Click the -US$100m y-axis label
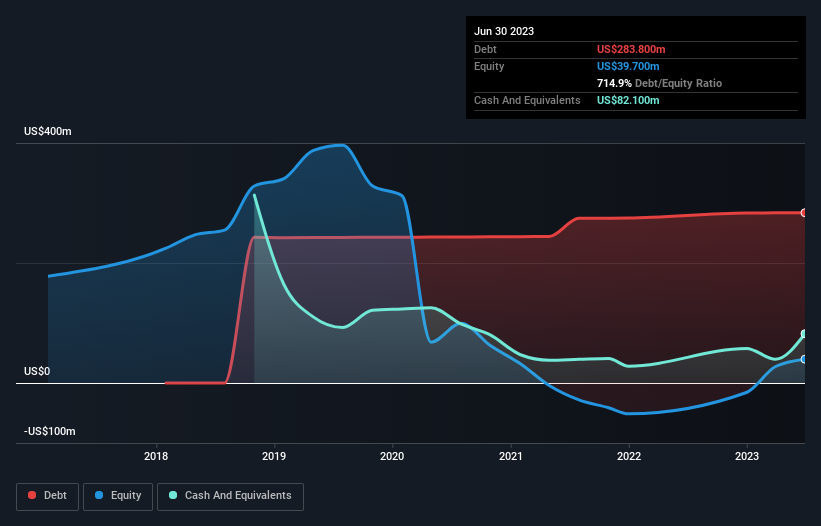Viewport: 821px width, 526px height. (x=50, y=431)
